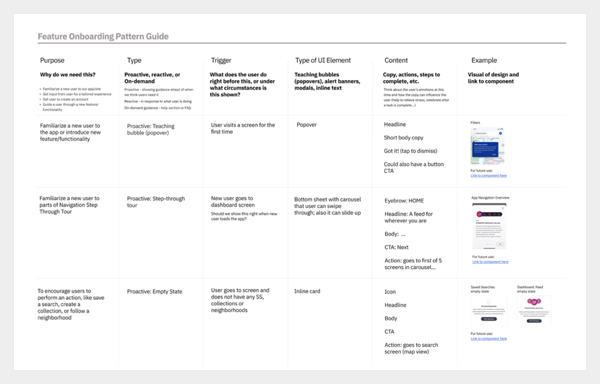Image resolution: width=600 pixels, height=384 pixels.
Task: Click 'Think about the user's emotions' note
Action: 416,97
